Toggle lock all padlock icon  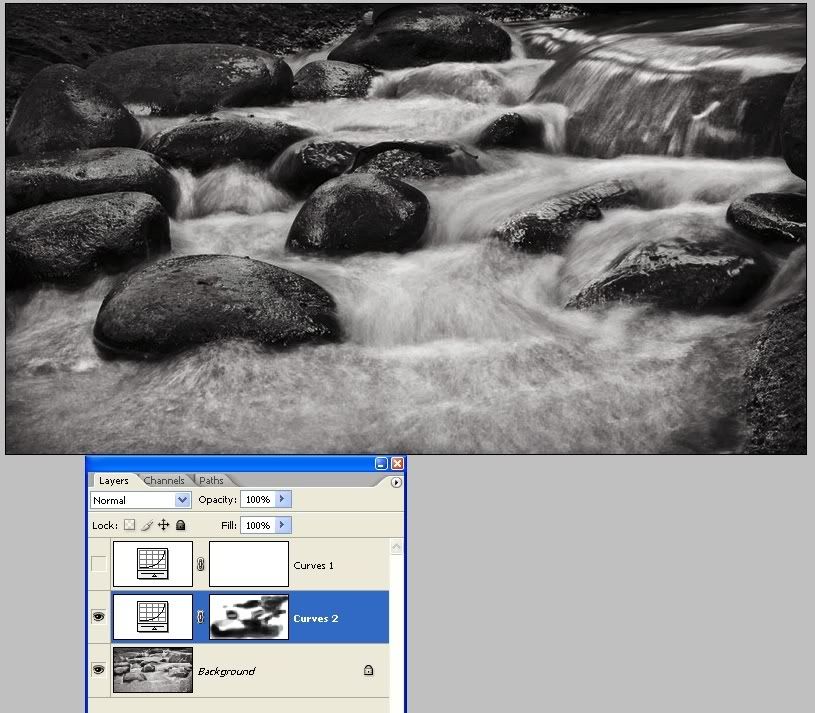tap(180, 525)
